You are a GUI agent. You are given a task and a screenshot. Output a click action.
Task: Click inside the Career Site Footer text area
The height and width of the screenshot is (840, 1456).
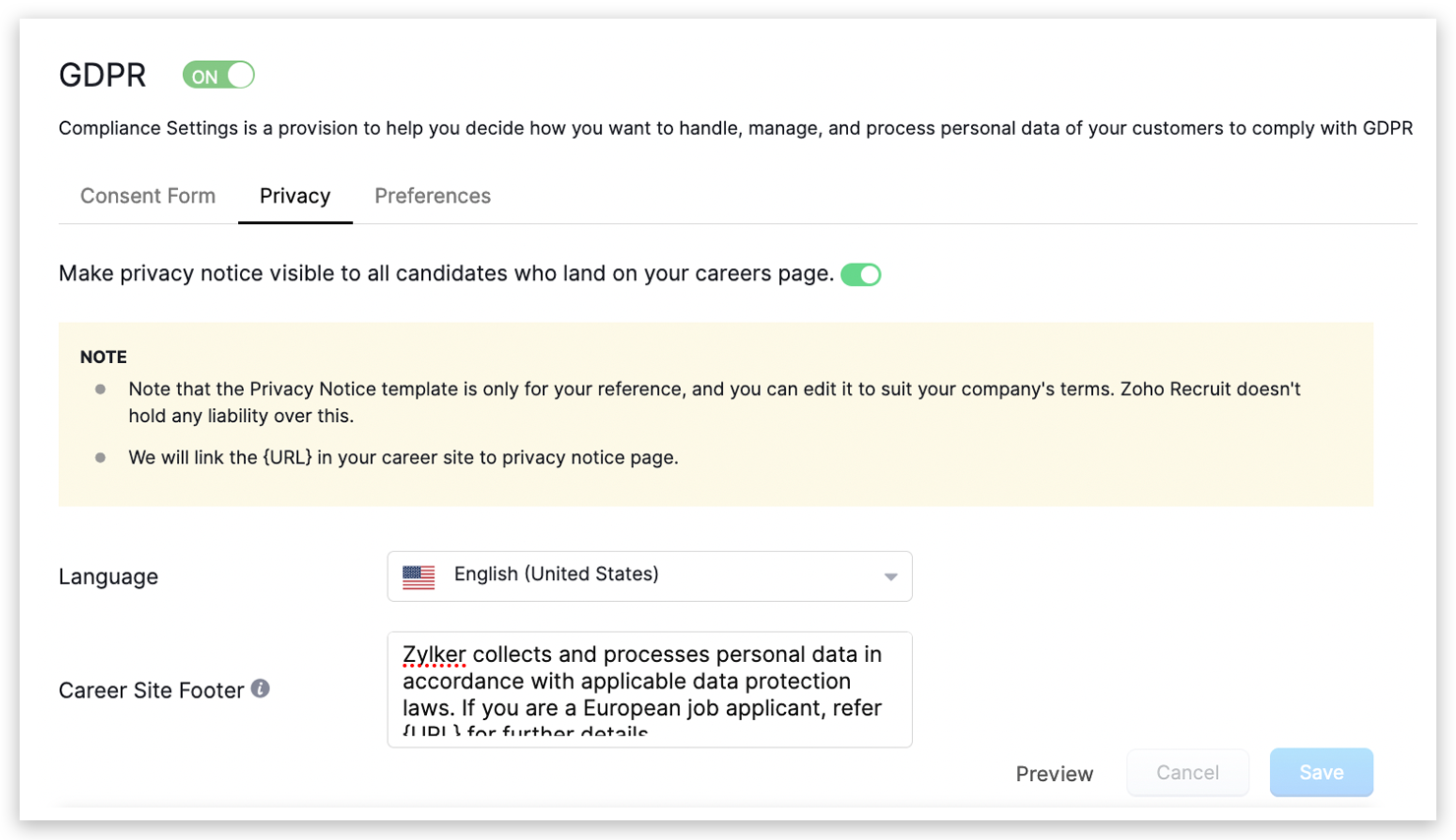[x=649, y=690]
